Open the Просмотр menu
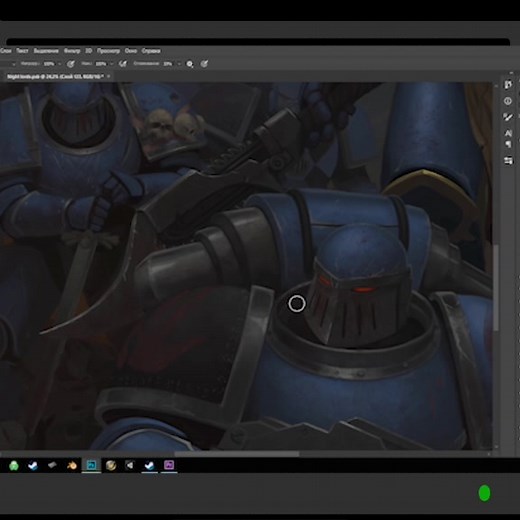Image resolution: width=520 pixels, height=520 pixels. 108,51
